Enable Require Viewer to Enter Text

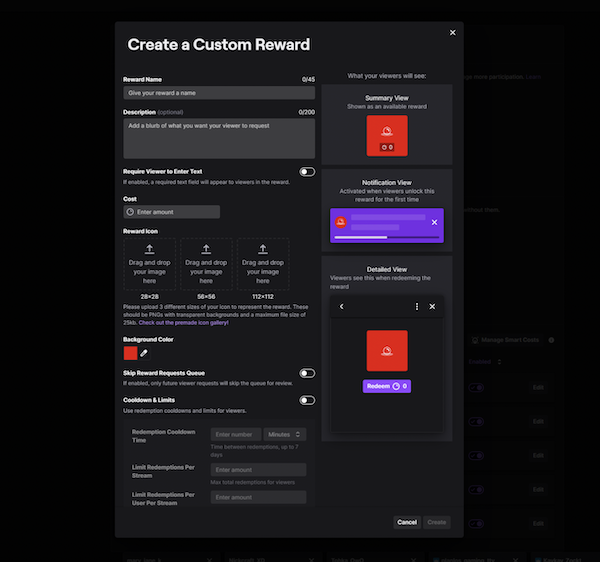pos(307,172)
